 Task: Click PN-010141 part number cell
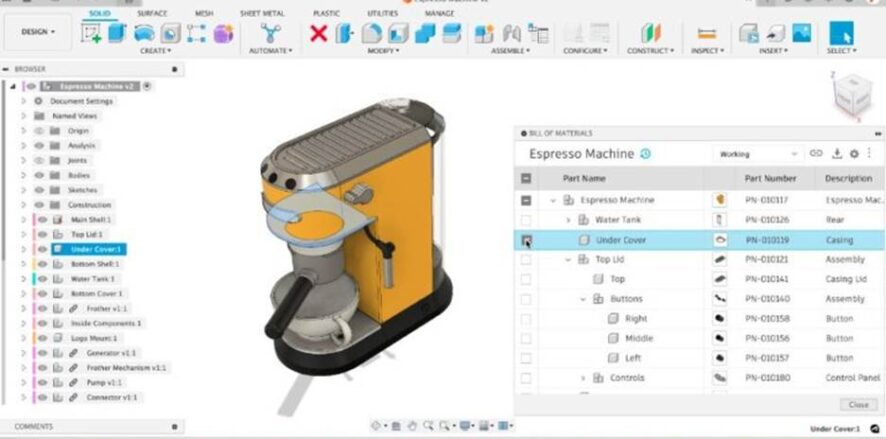click(x=767, y=279)
